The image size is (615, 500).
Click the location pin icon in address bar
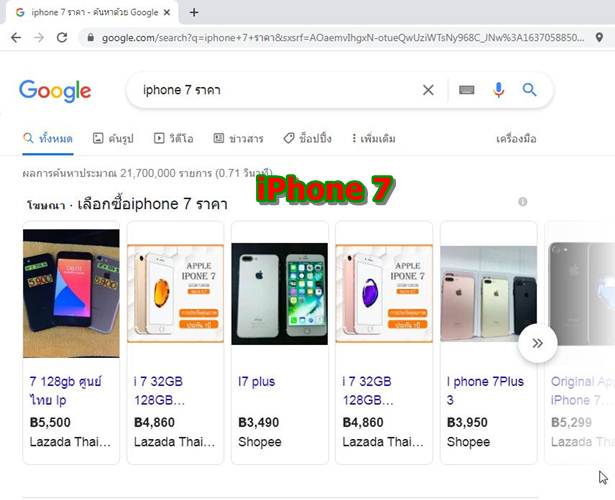pos(599,38)
